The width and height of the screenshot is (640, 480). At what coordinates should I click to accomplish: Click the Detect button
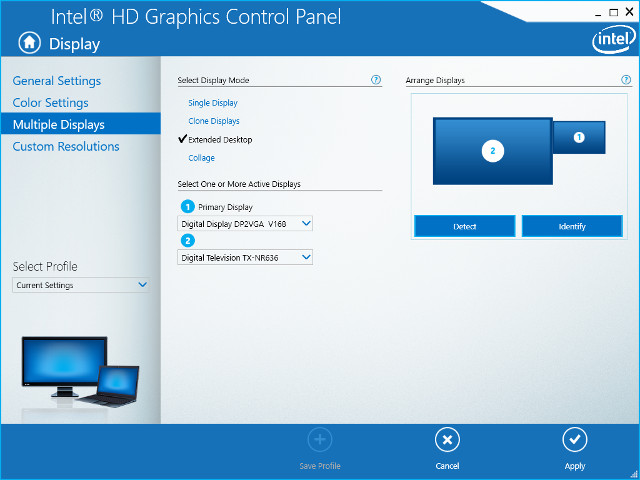[464, 226]
